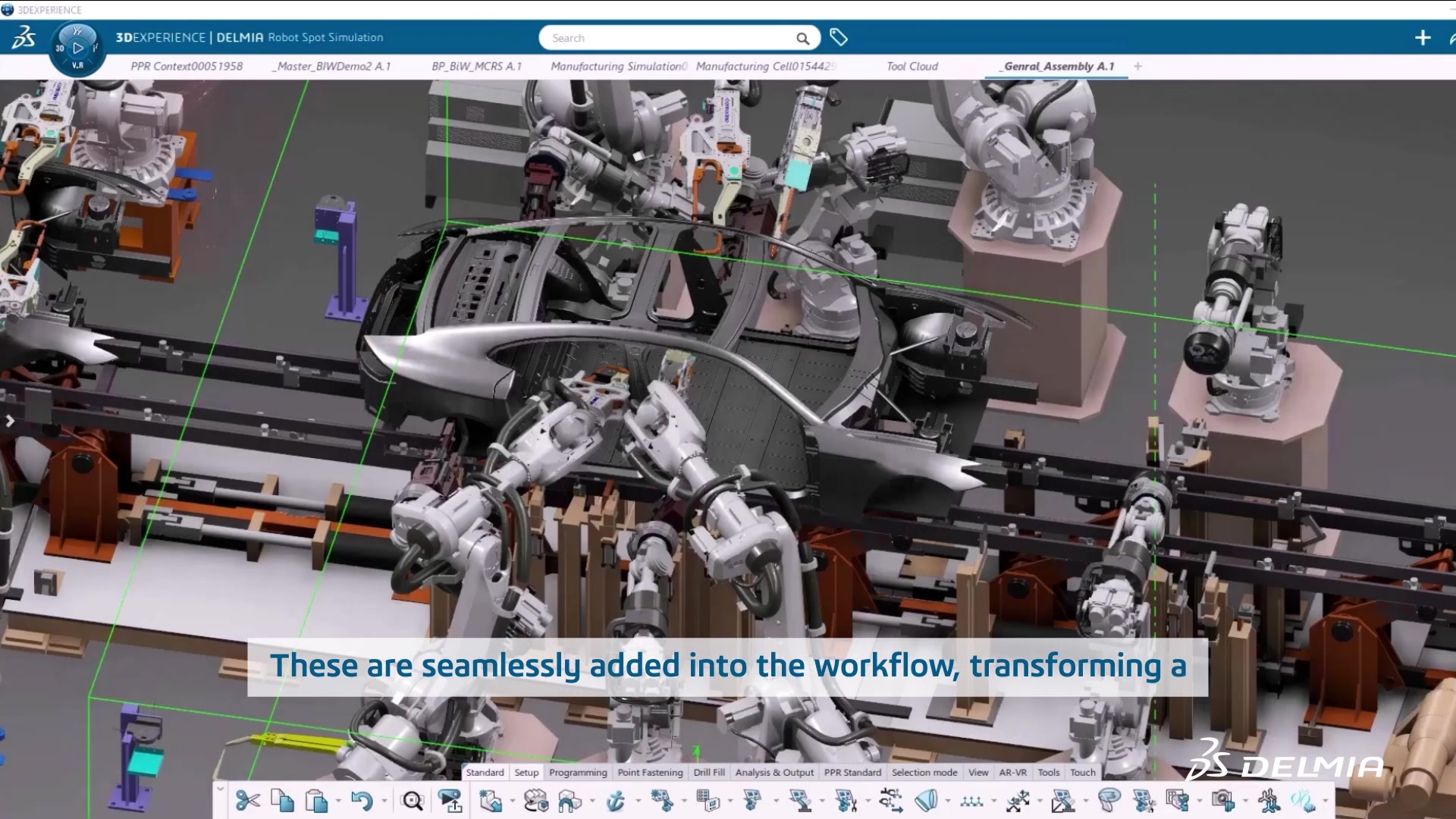Switch to the AR-VR tab
This screenshot has height=819, width=1456.
tap(1012, 772)
